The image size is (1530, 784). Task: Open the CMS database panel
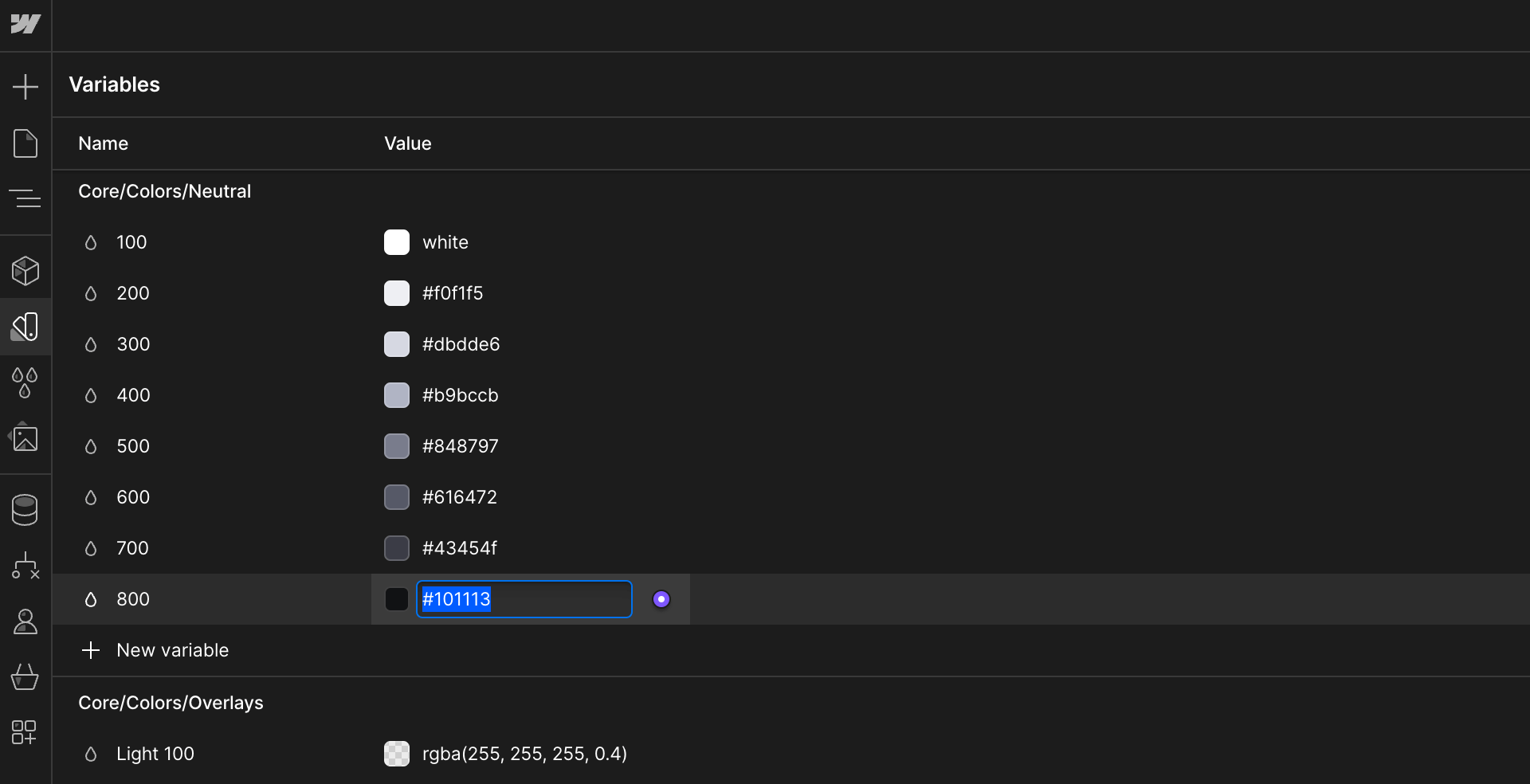pyautogui.click(x=26, y=510)
